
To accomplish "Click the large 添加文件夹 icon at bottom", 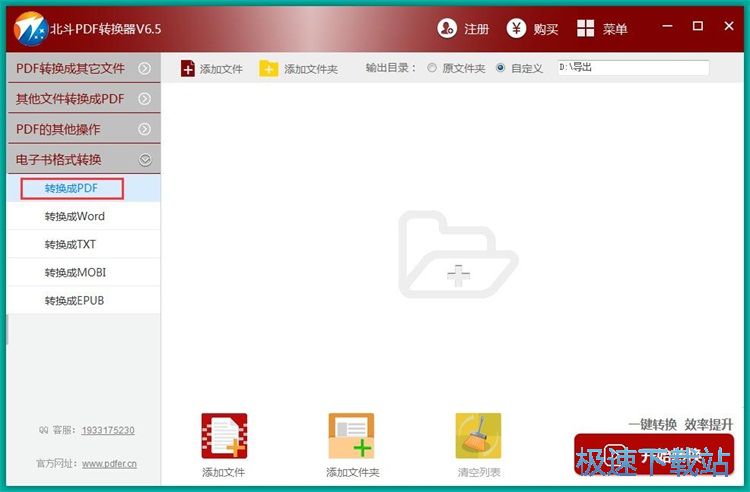I will [x=352, y=436].
